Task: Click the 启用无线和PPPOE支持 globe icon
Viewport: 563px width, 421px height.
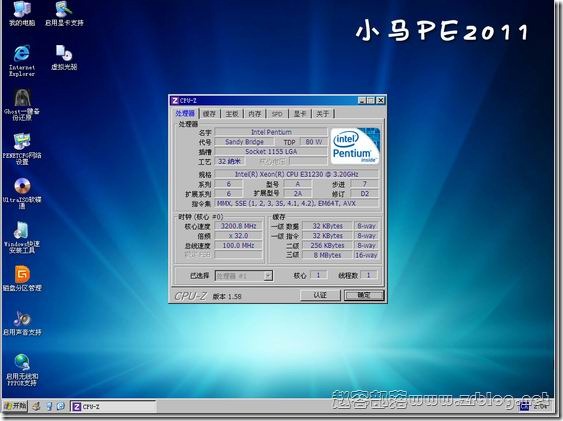Action: point(22,370)
